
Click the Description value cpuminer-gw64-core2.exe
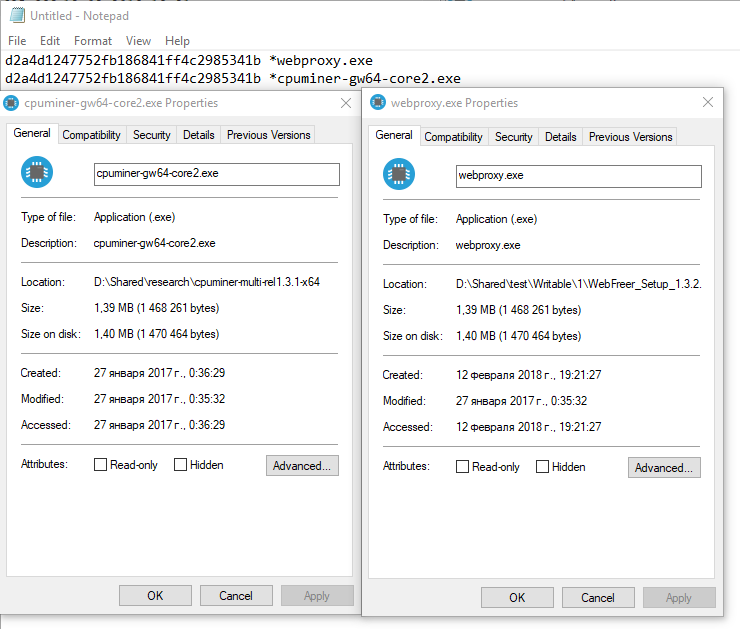pos(154,243)
